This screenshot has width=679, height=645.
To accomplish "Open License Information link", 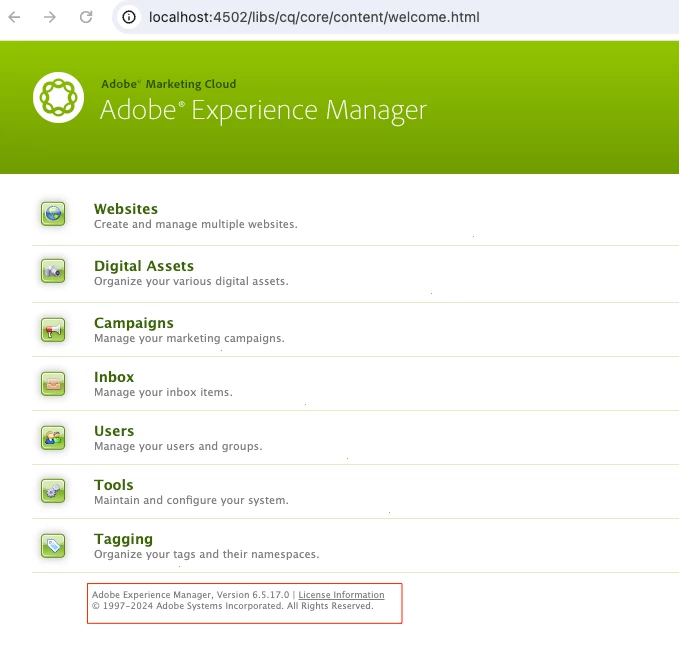I will tap(341, 595).
